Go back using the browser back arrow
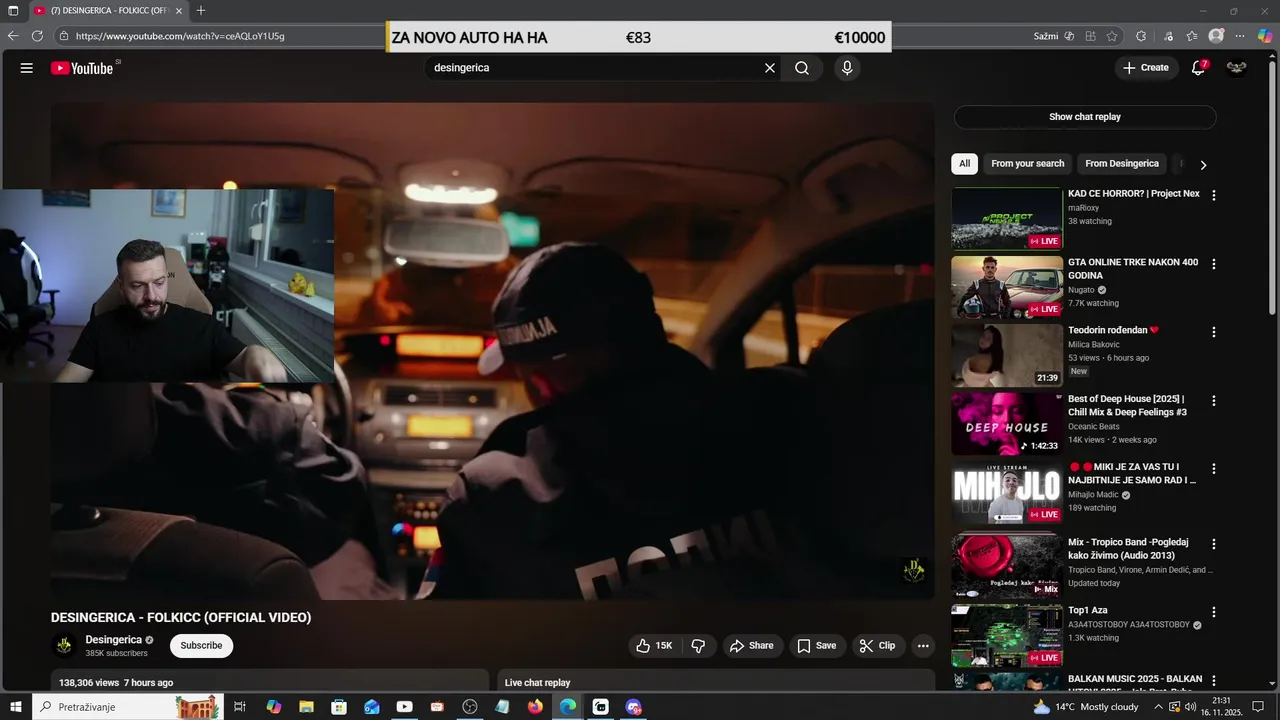 (x=13, y=36)
